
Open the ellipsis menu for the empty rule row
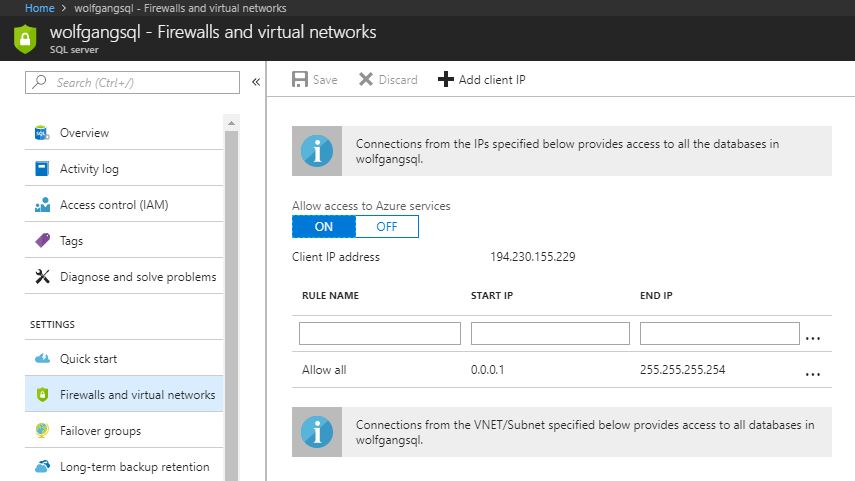tap(812, 339)
